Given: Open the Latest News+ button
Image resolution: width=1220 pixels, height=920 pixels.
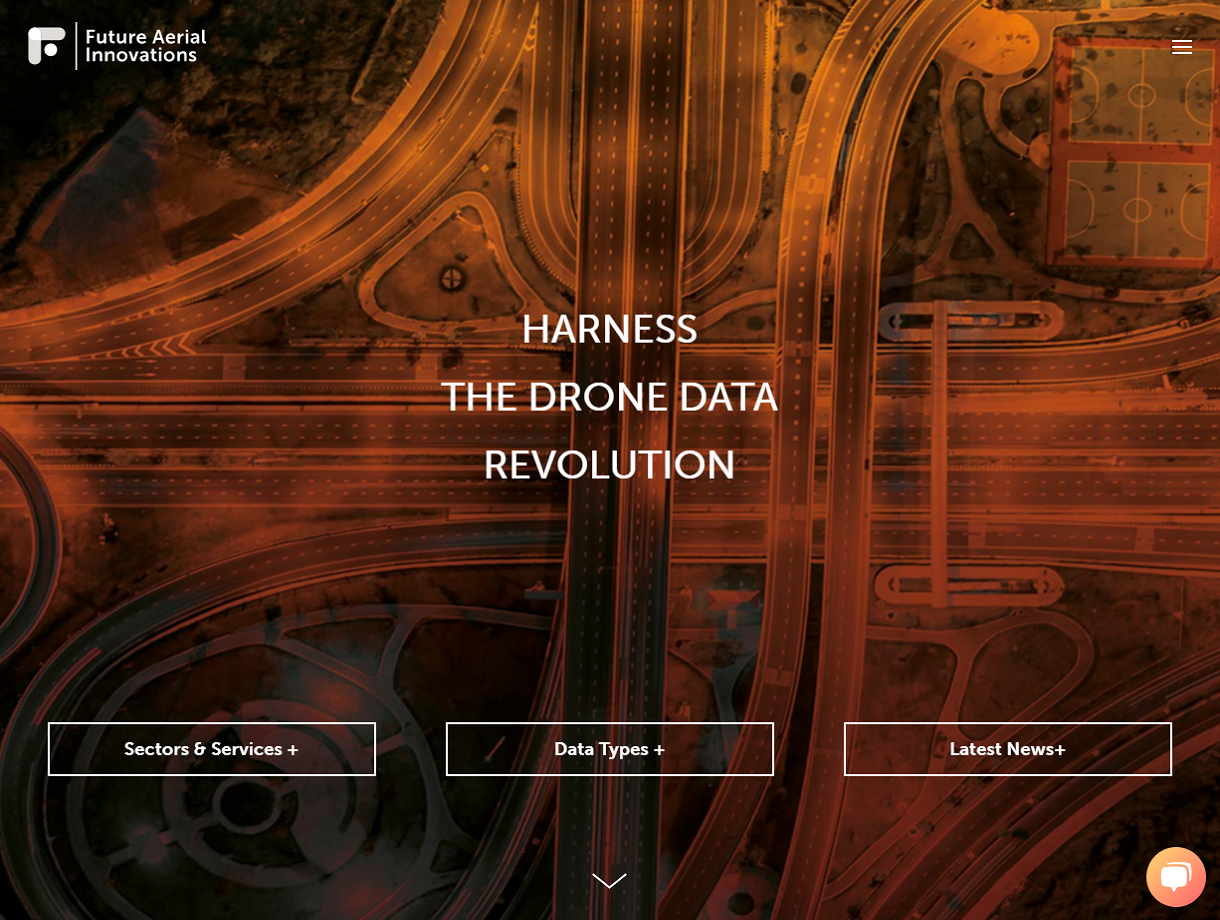Looking at the screenshot, I should (1008, 749).
